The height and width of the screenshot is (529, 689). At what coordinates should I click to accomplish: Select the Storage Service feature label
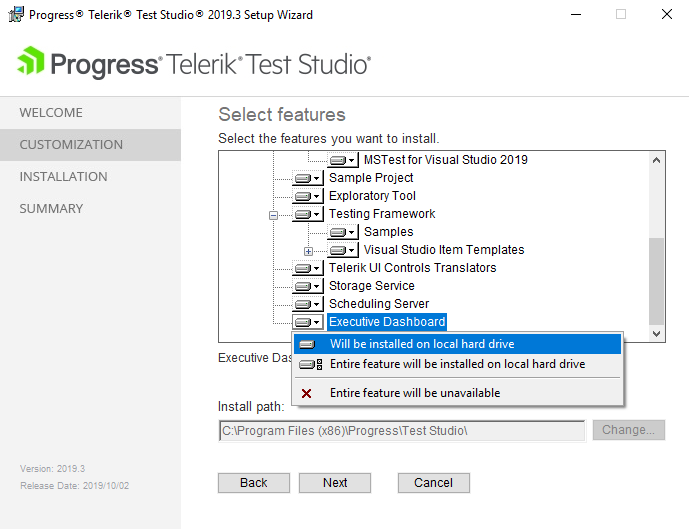pos(372,286)
